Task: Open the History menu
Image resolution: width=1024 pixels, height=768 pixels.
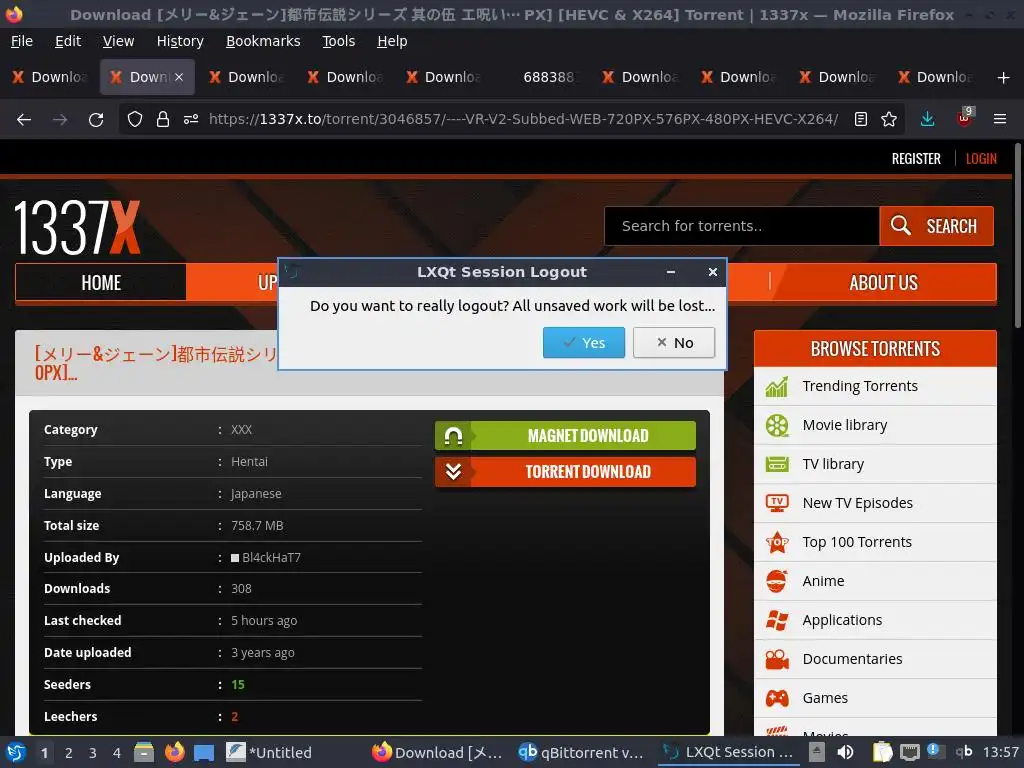Action: coord(180,41)
